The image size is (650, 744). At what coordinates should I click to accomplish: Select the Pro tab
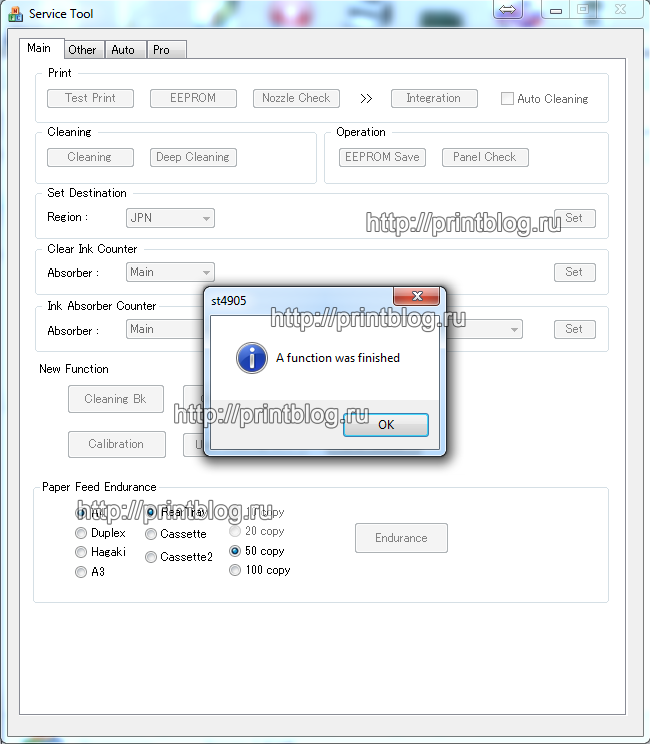pos(161,50)
